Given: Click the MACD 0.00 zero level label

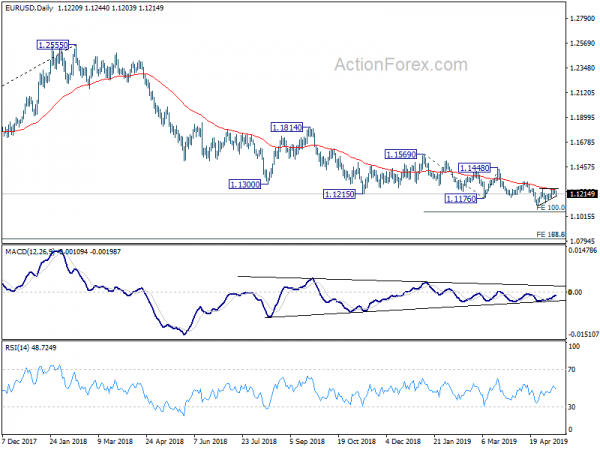Looking at the screenshot, I should pyautogui.click(x=575, y=292).
